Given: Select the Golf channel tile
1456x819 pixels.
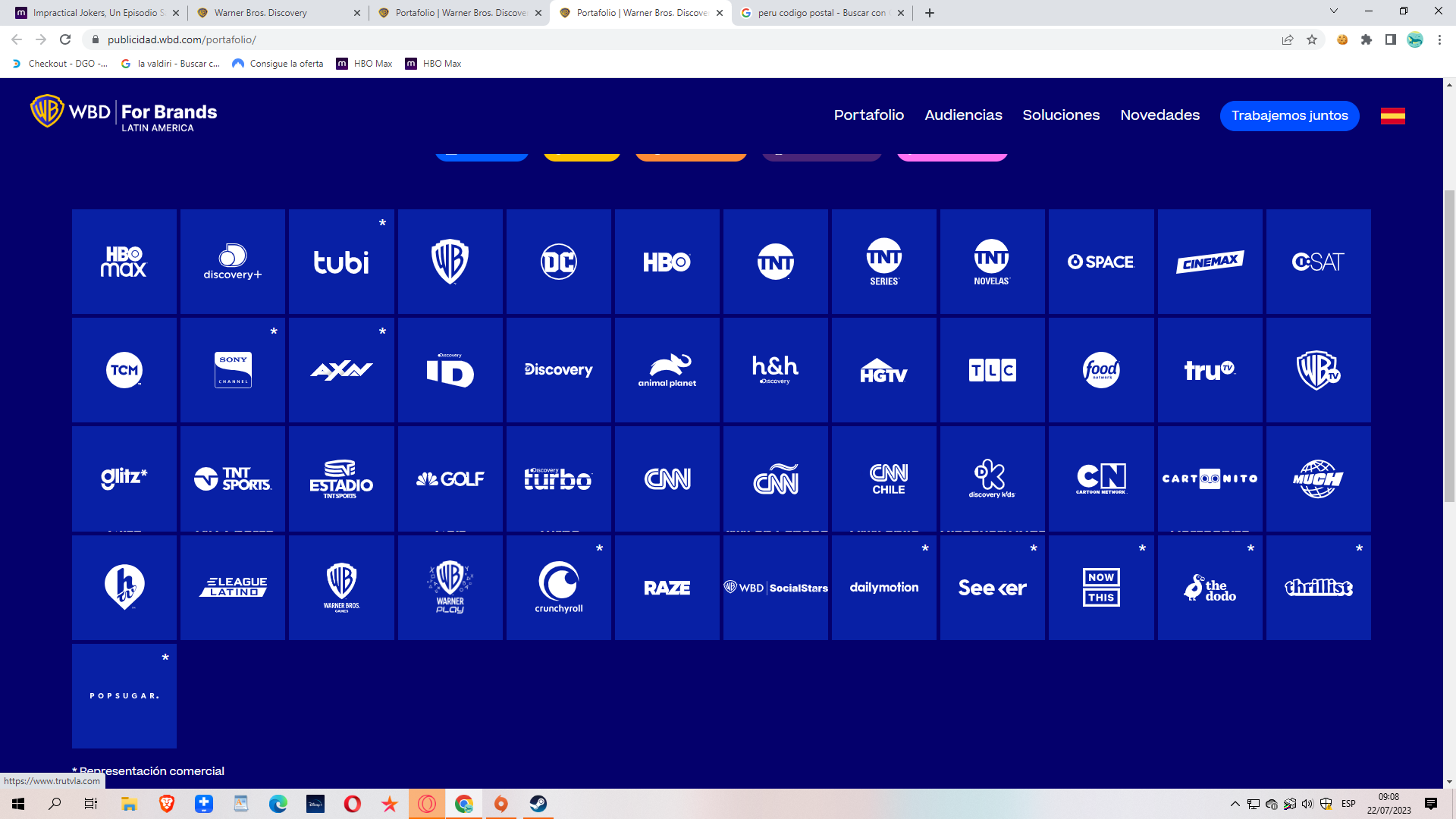Looking at the screenshot, I should click(450, 479).
